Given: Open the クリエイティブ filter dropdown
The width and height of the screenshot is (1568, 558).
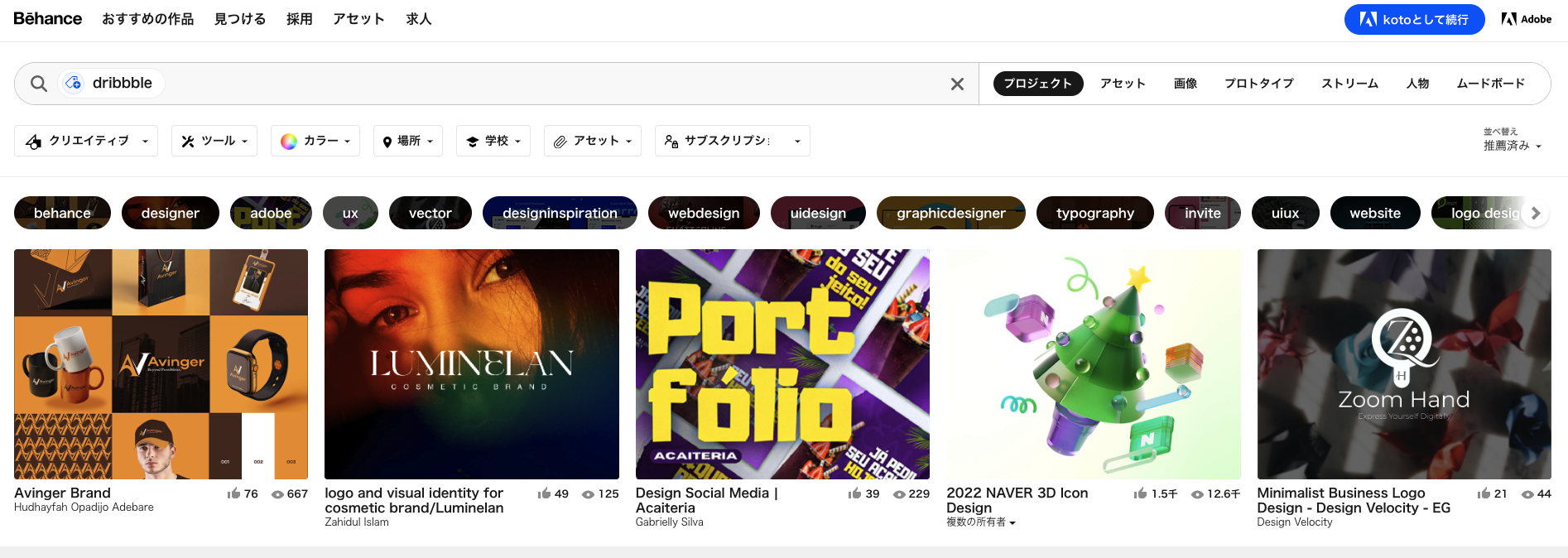Looking at the screenshot, I should click(x=87, y=141).
